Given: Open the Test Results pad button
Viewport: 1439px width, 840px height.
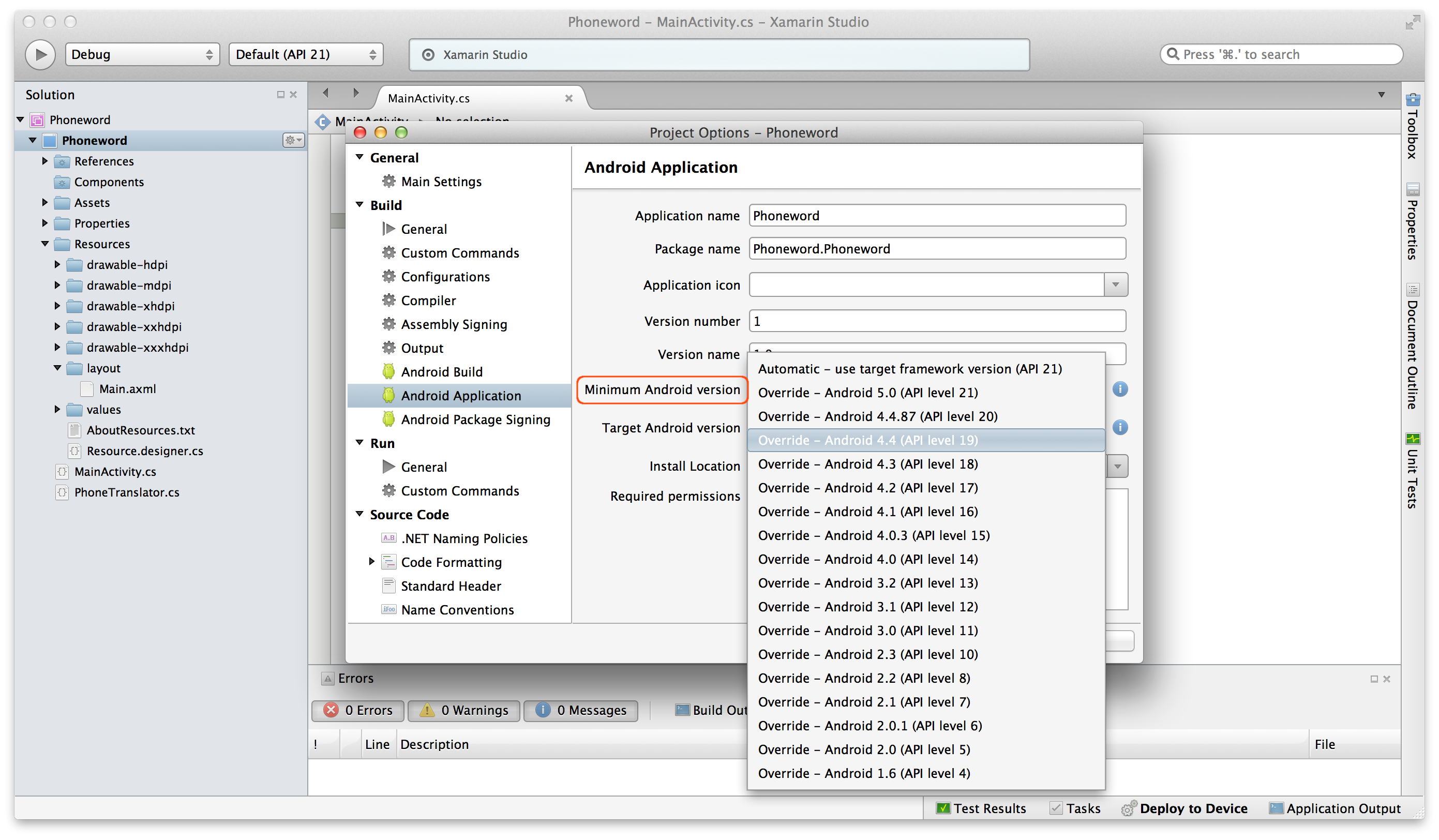Looking at the screenshot, I should click(981, 808).
